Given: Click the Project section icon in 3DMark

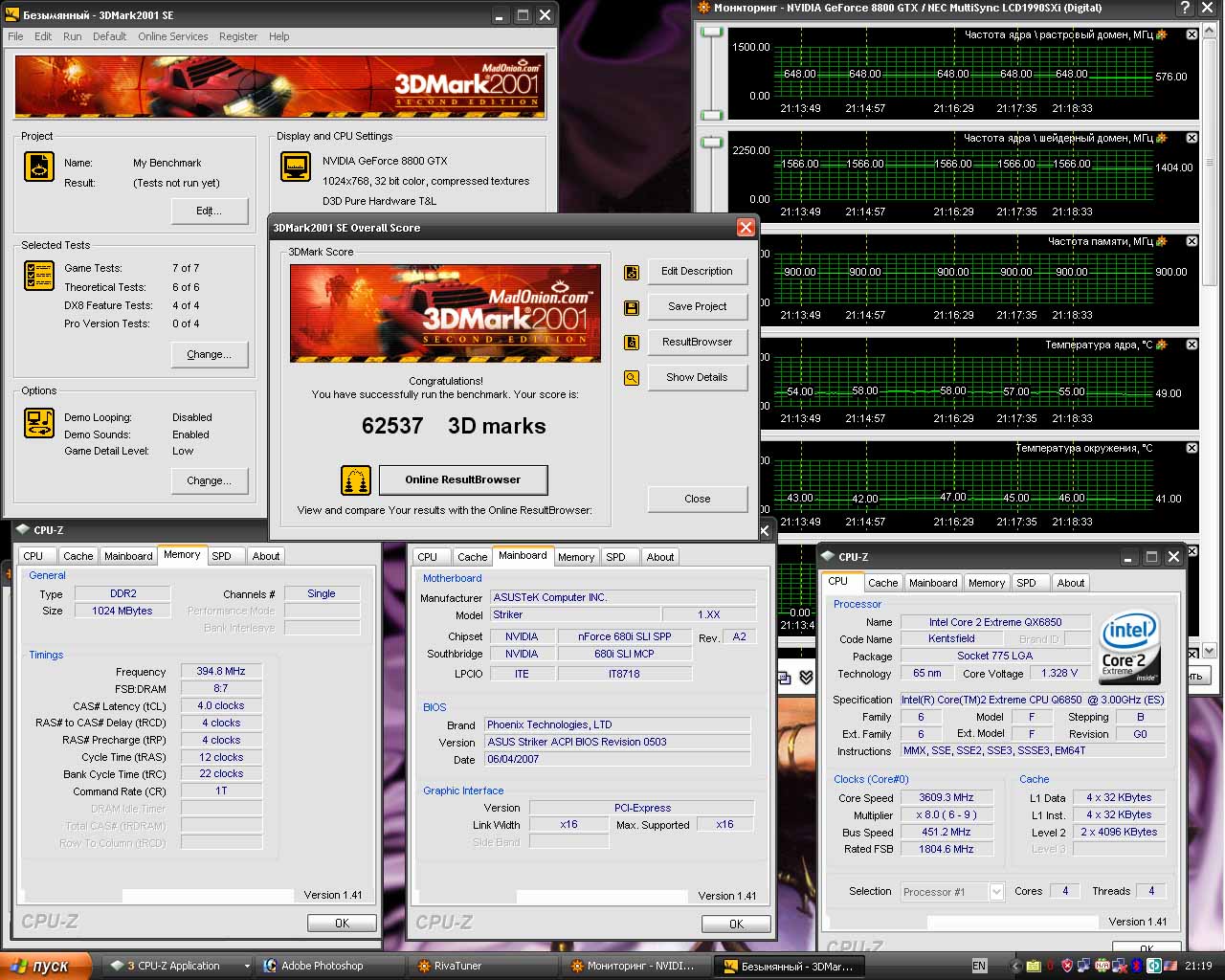Looking at the screenshot, I should pyautogui.click(x=39, y=167).
